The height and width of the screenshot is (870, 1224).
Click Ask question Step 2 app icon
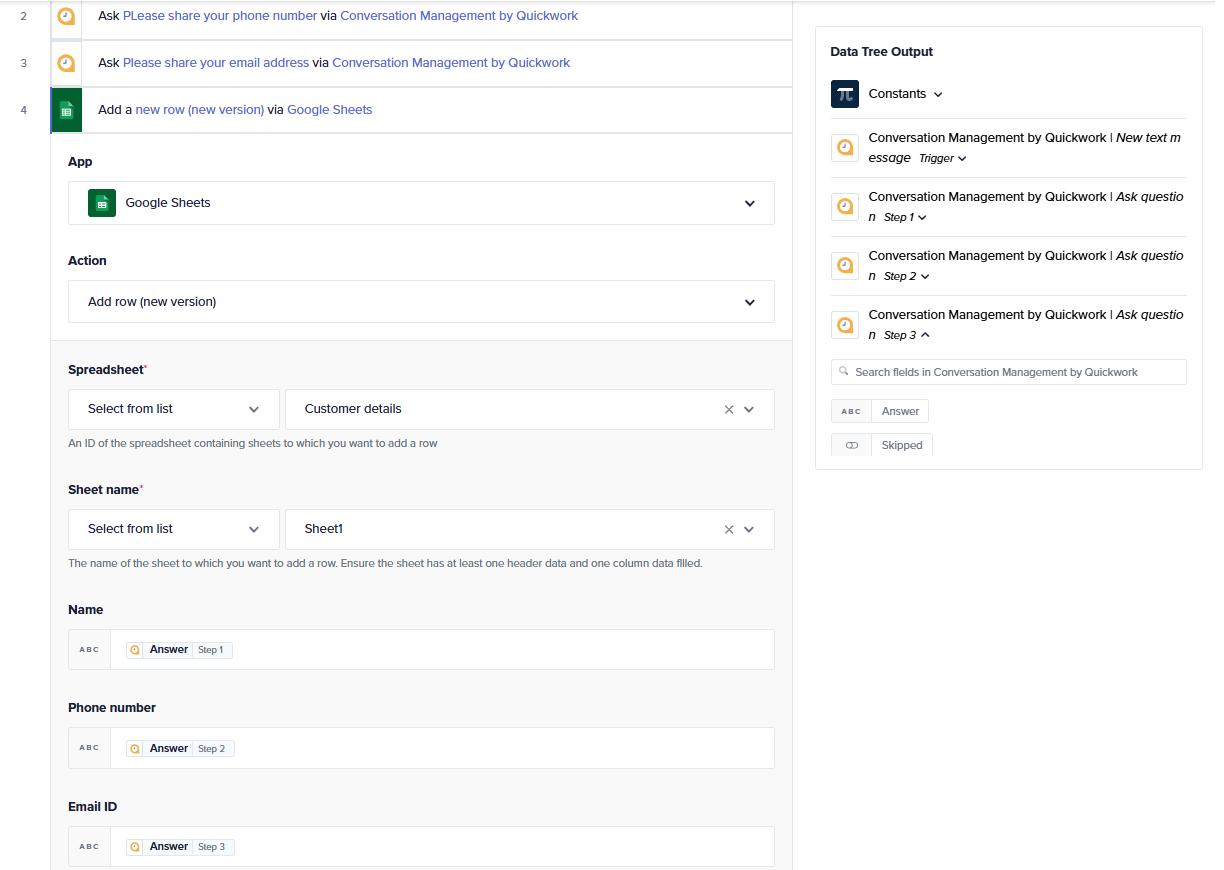click(845, 266)
